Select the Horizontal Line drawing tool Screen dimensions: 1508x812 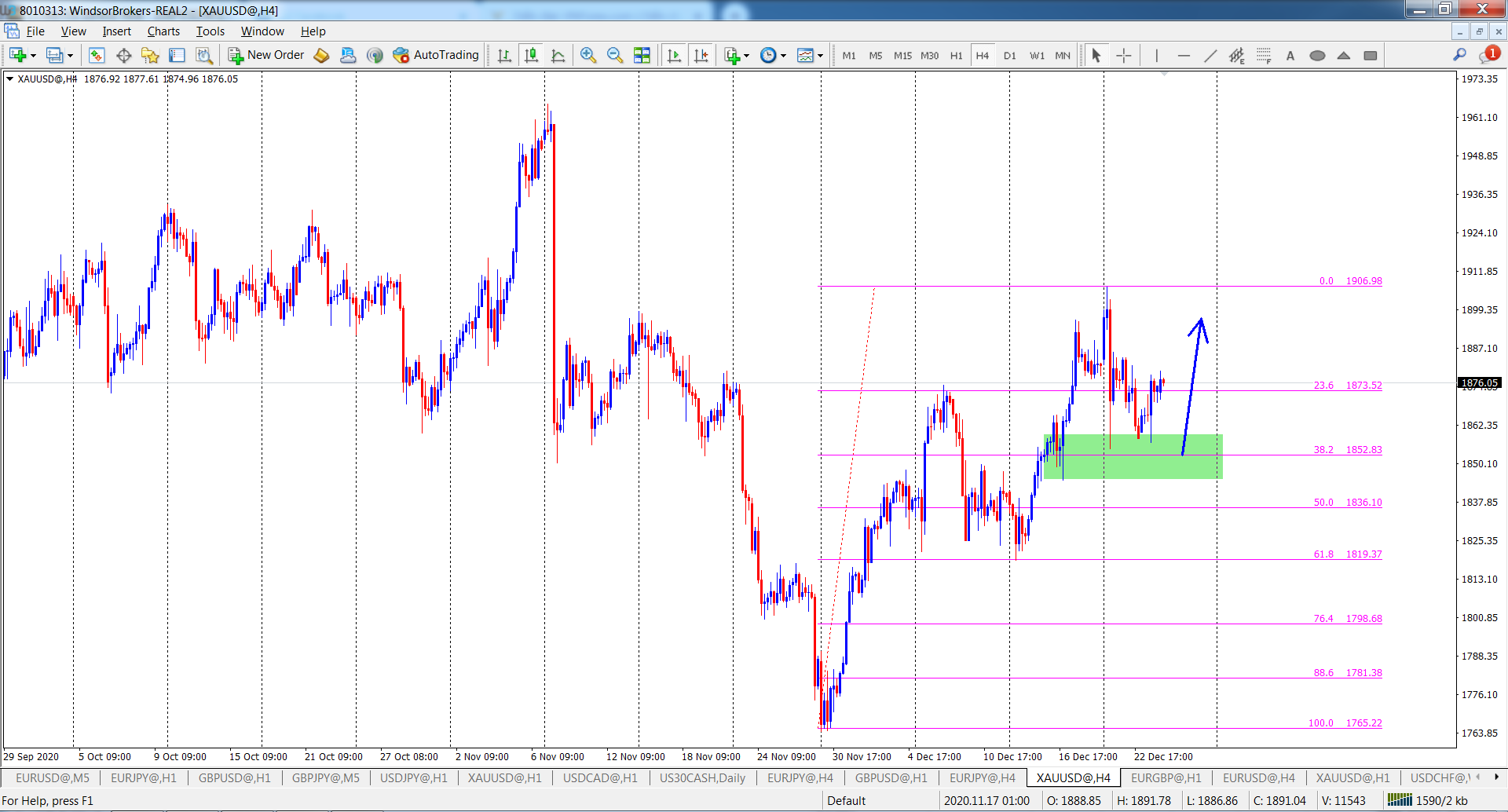click(1184, 55)
